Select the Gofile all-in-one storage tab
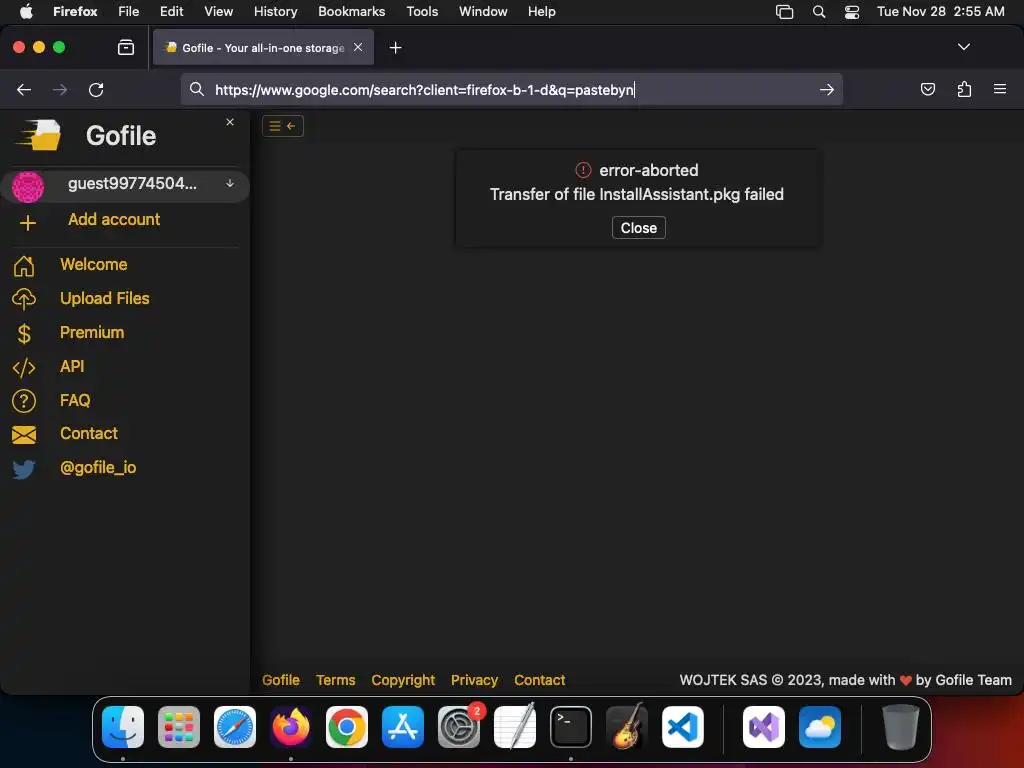Screen dimensions: 1024x768 click(263, 47)
